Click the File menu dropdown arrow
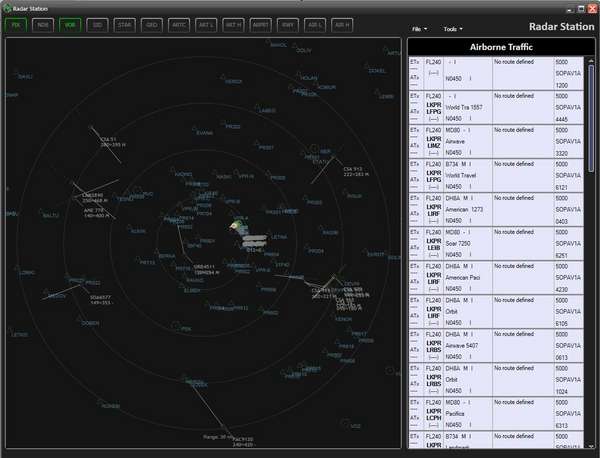This screenshot has width=600, height=458. point(426,29)
